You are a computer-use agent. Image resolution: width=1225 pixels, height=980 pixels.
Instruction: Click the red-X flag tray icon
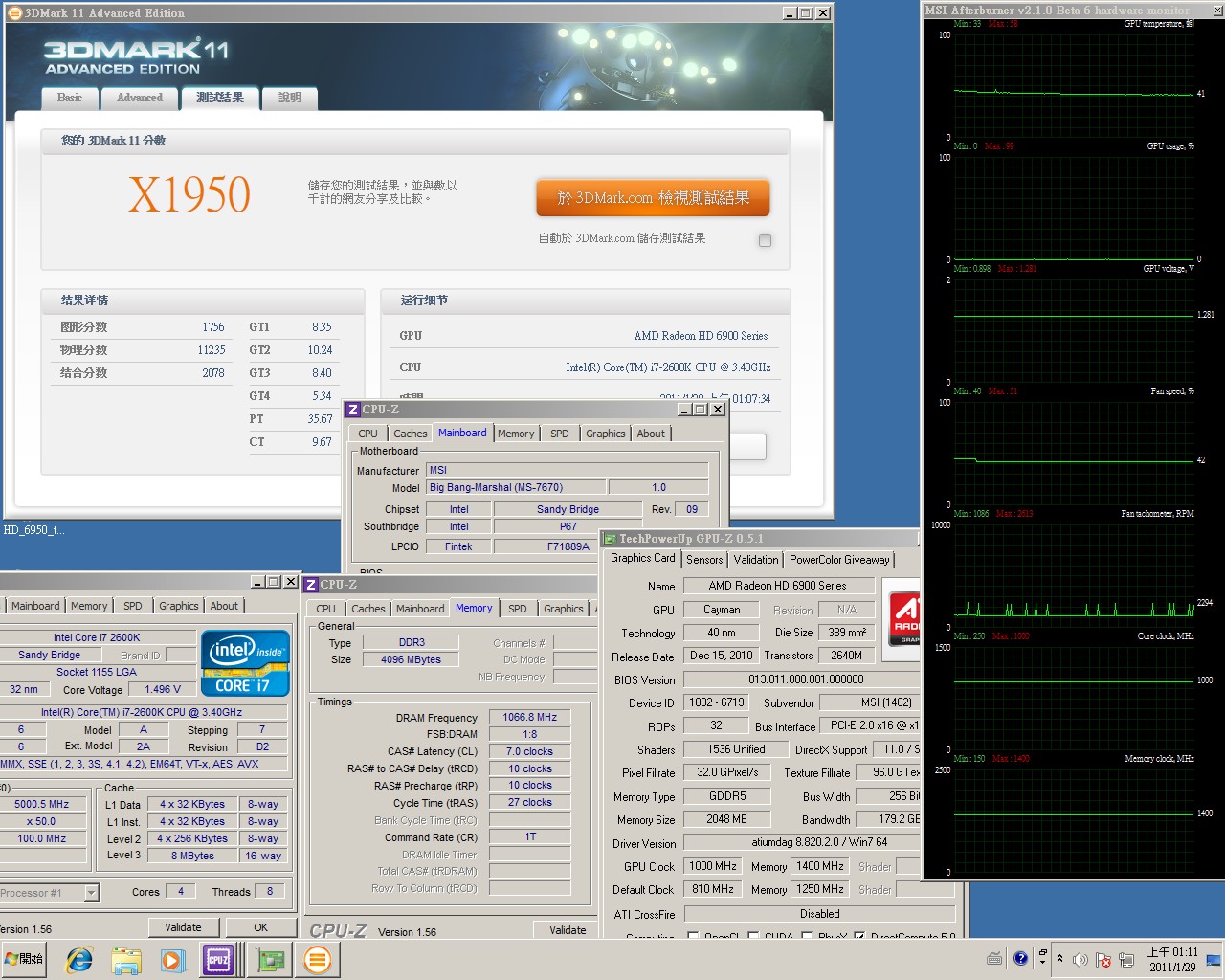tap(1103, 960)
